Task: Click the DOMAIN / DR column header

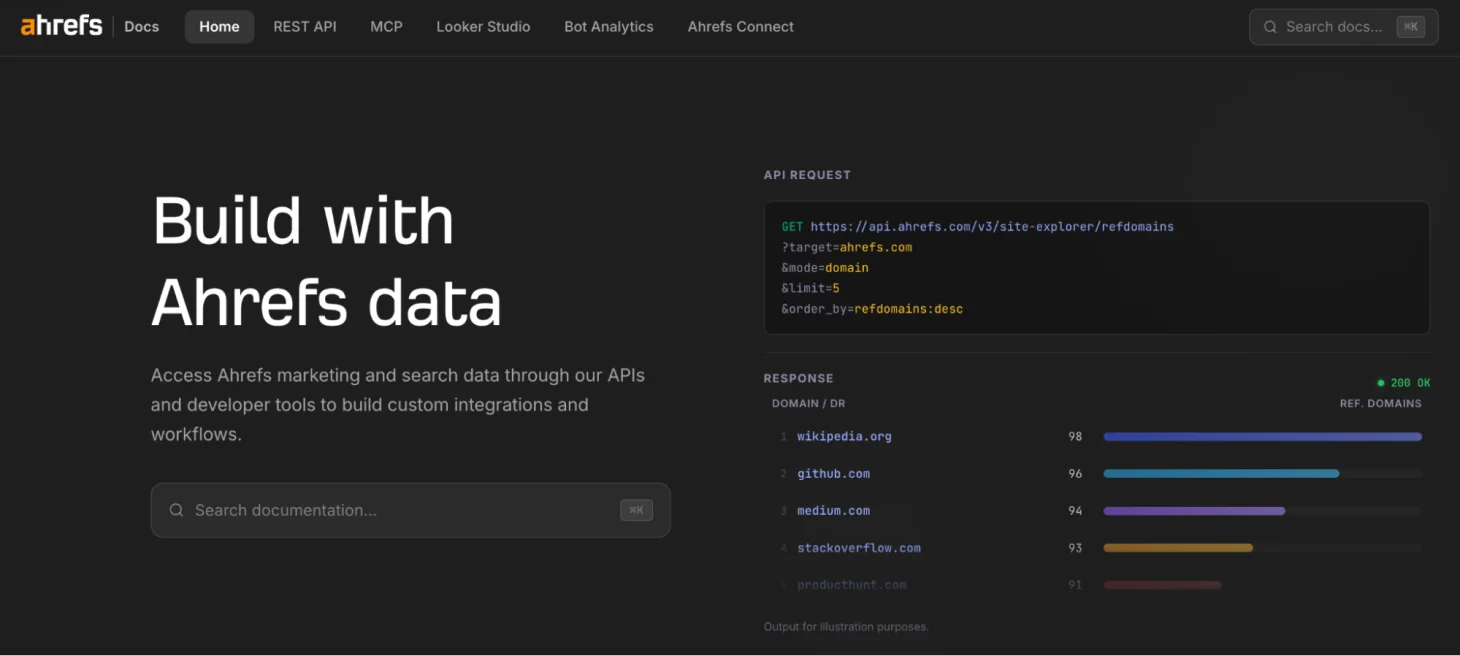Action: 808,403
